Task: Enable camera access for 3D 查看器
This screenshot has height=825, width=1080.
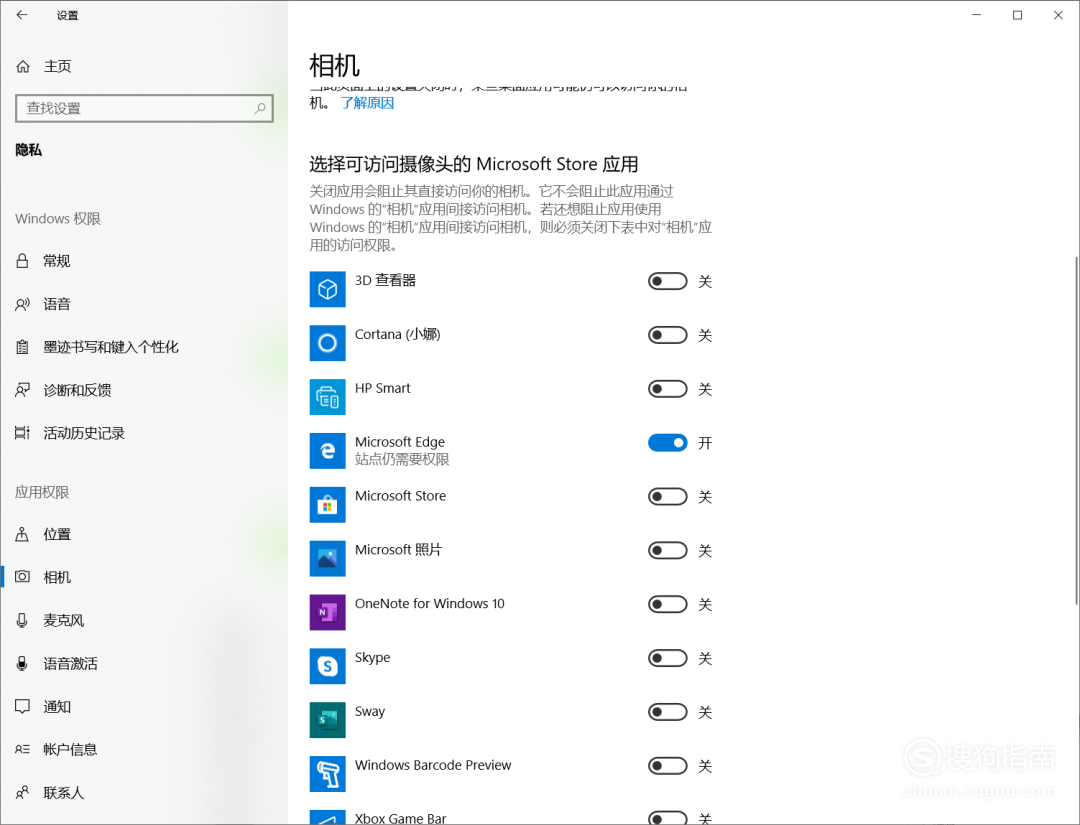Action: coord(667,281)
